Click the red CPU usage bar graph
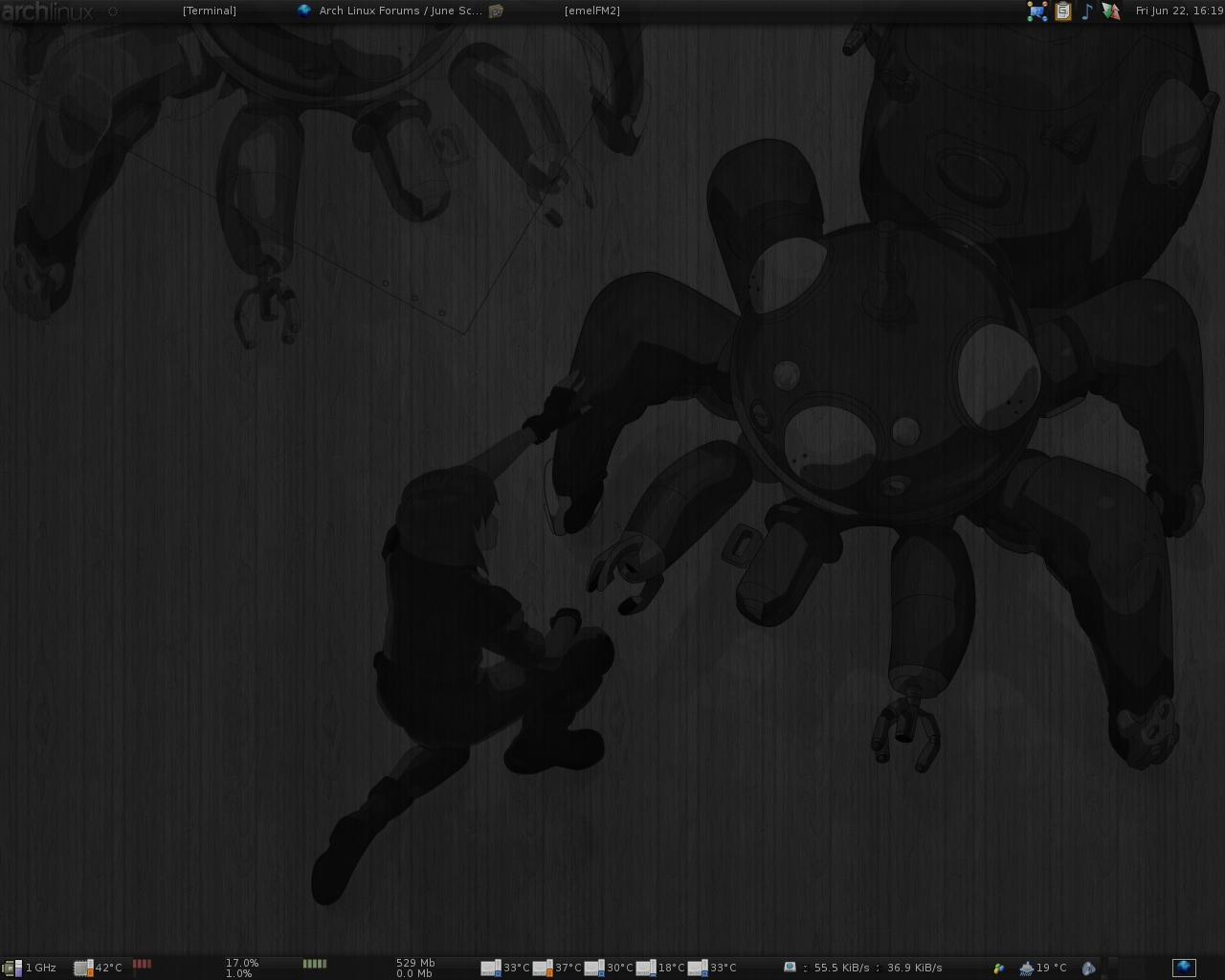 (142, 964)
